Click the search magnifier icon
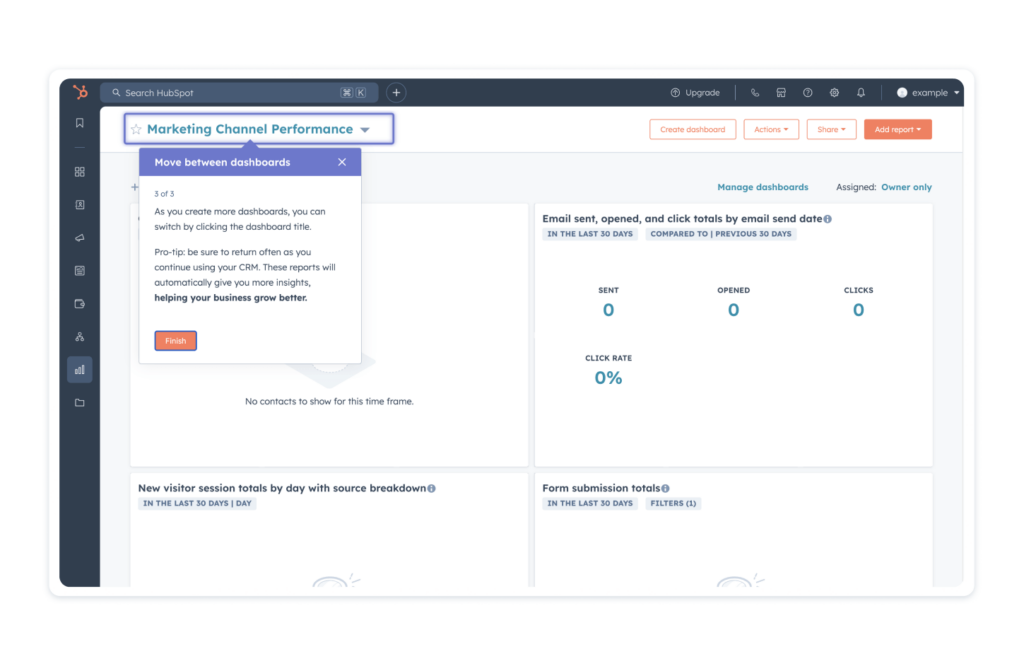Screen dimensions: 1024x666 coord(116,93)
